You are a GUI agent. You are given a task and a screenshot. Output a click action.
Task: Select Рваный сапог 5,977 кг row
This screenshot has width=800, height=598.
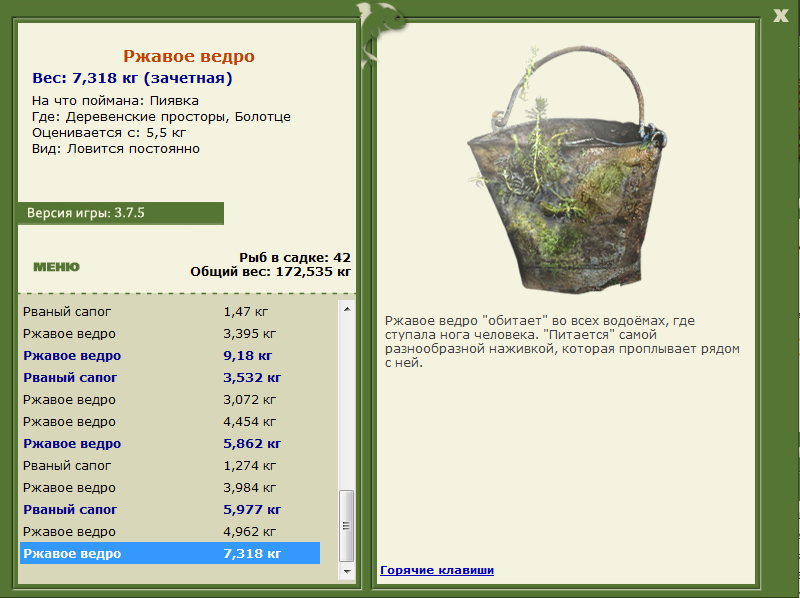pyautogui.click(x=170, y=509)
